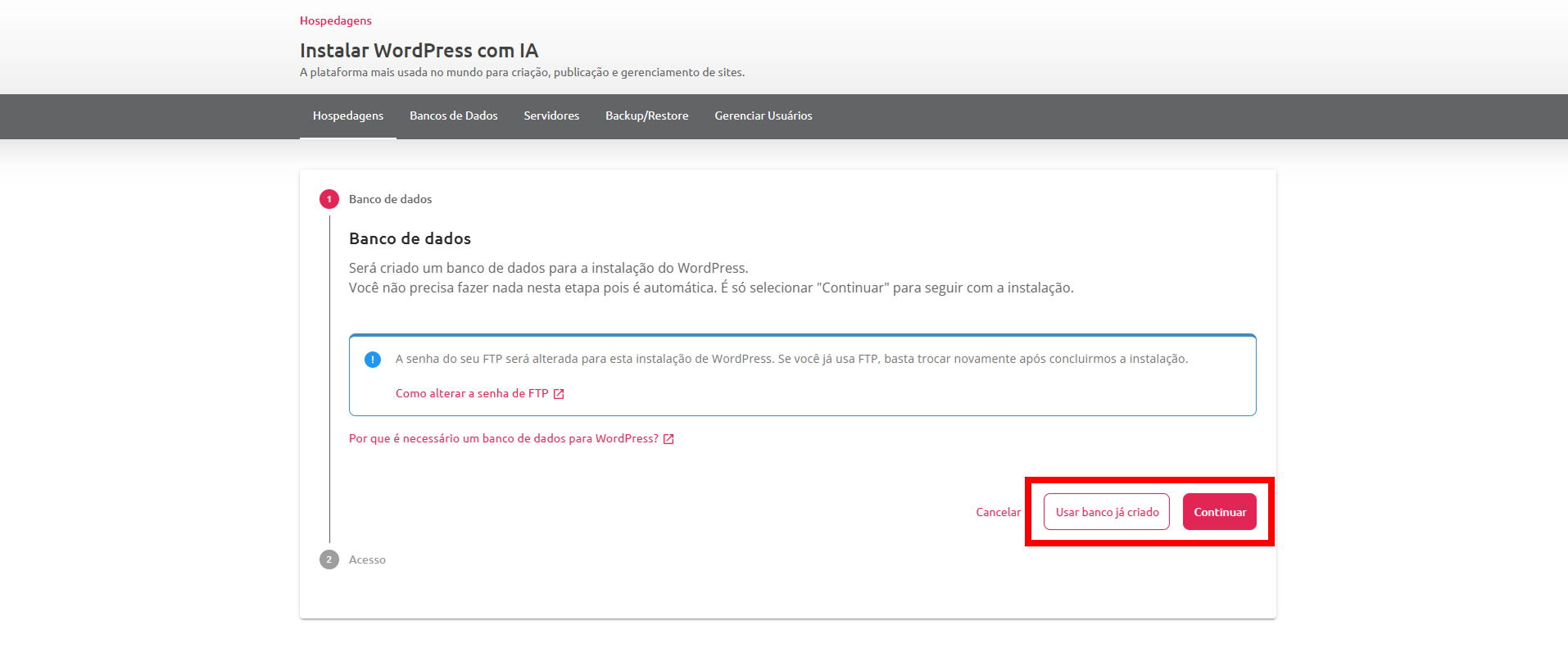1568x657 pixels.
Task: Click the bold Banco de dados section heading
Action: 410,238
